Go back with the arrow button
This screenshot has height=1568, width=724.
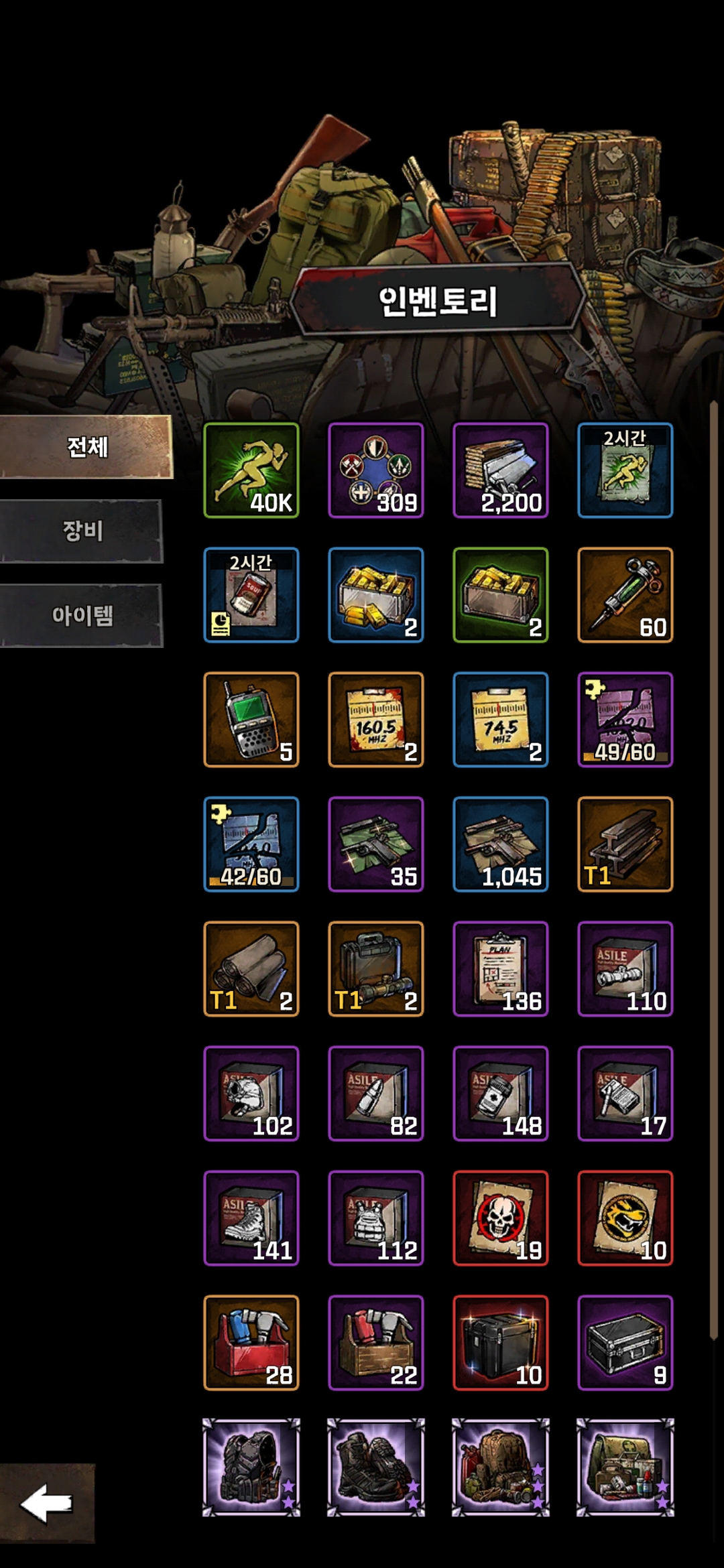(x=47, y=1504)
